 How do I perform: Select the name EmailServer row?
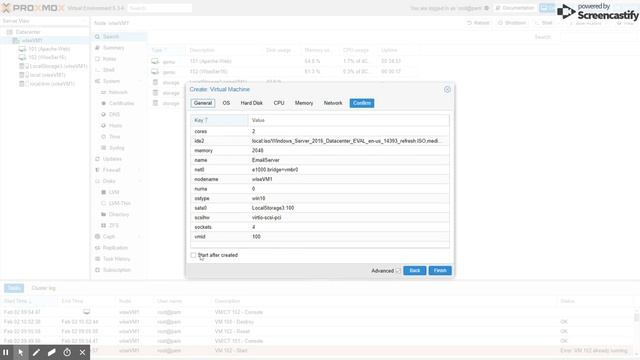(320, 160)
